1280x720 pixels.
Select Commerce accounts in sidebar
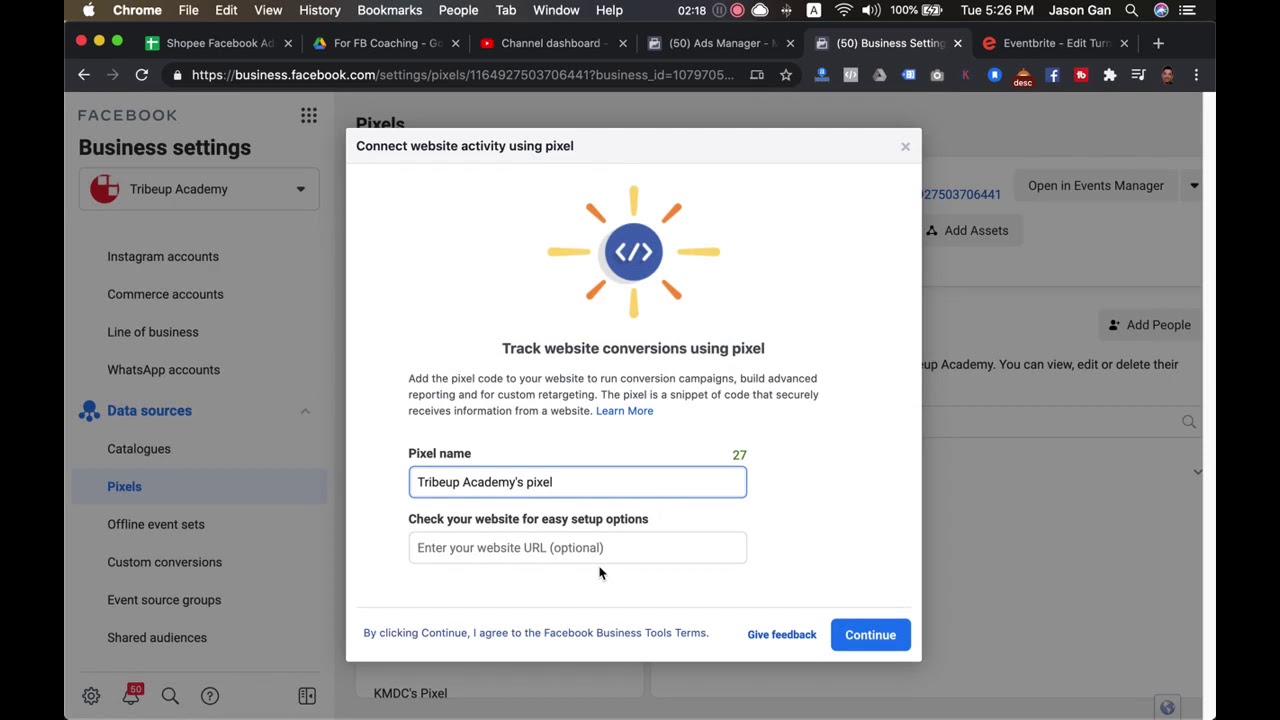click(x=165, y=295)
